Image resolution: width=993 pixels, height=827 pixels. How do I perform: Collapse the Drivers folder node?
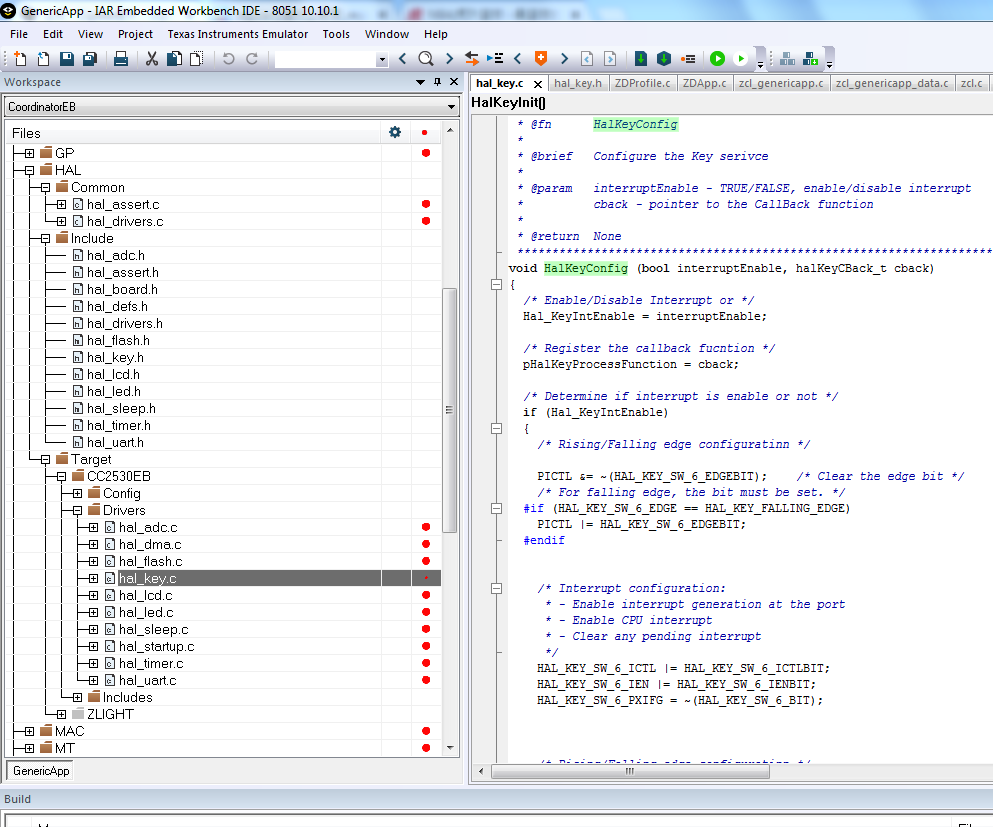click(x=77, y=510)
